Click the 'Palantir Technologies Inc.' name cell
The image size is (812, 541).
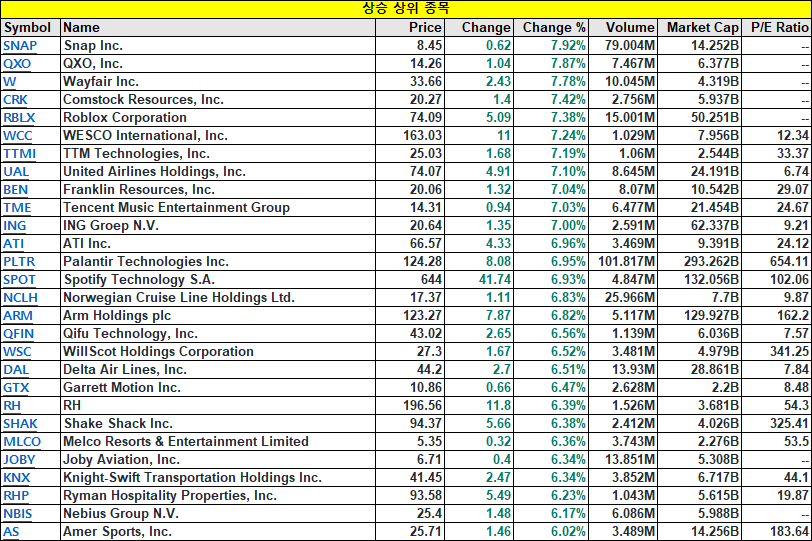pos(218,261)
